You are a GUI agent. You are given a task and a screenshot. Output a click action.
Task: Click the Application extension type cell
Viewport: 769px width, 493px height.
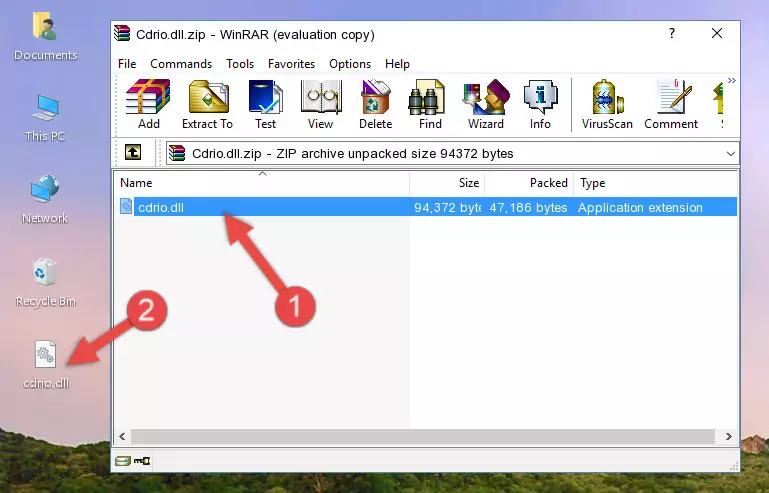[640, 208]
